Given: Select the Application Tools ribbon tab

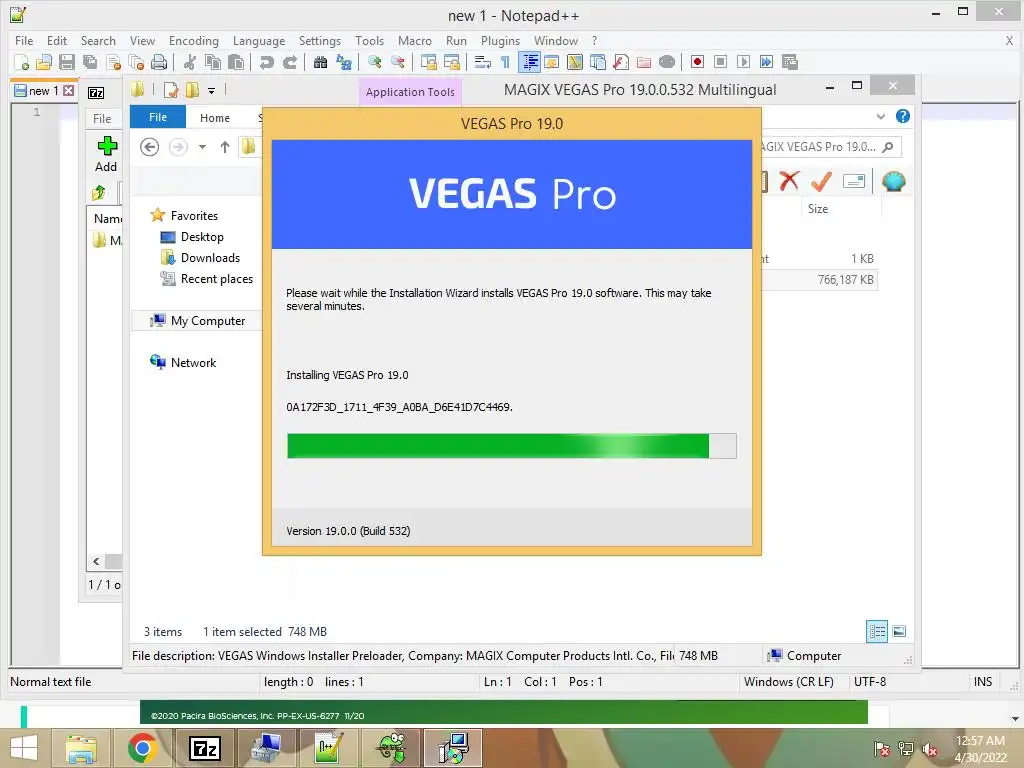Looking at the screenshot, I should (410, 92).
